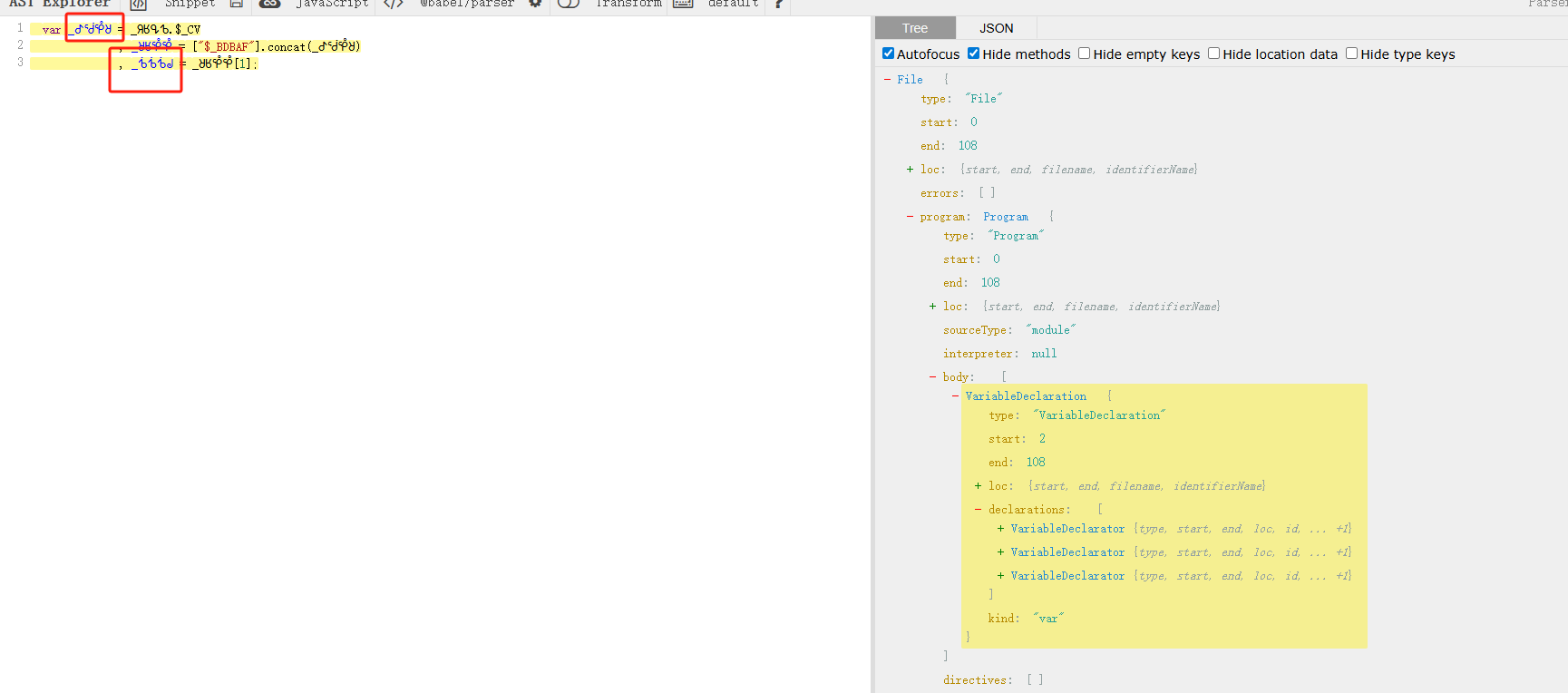
Task: Toggle the Hide methods checkbox
Action: coord(974,54)
